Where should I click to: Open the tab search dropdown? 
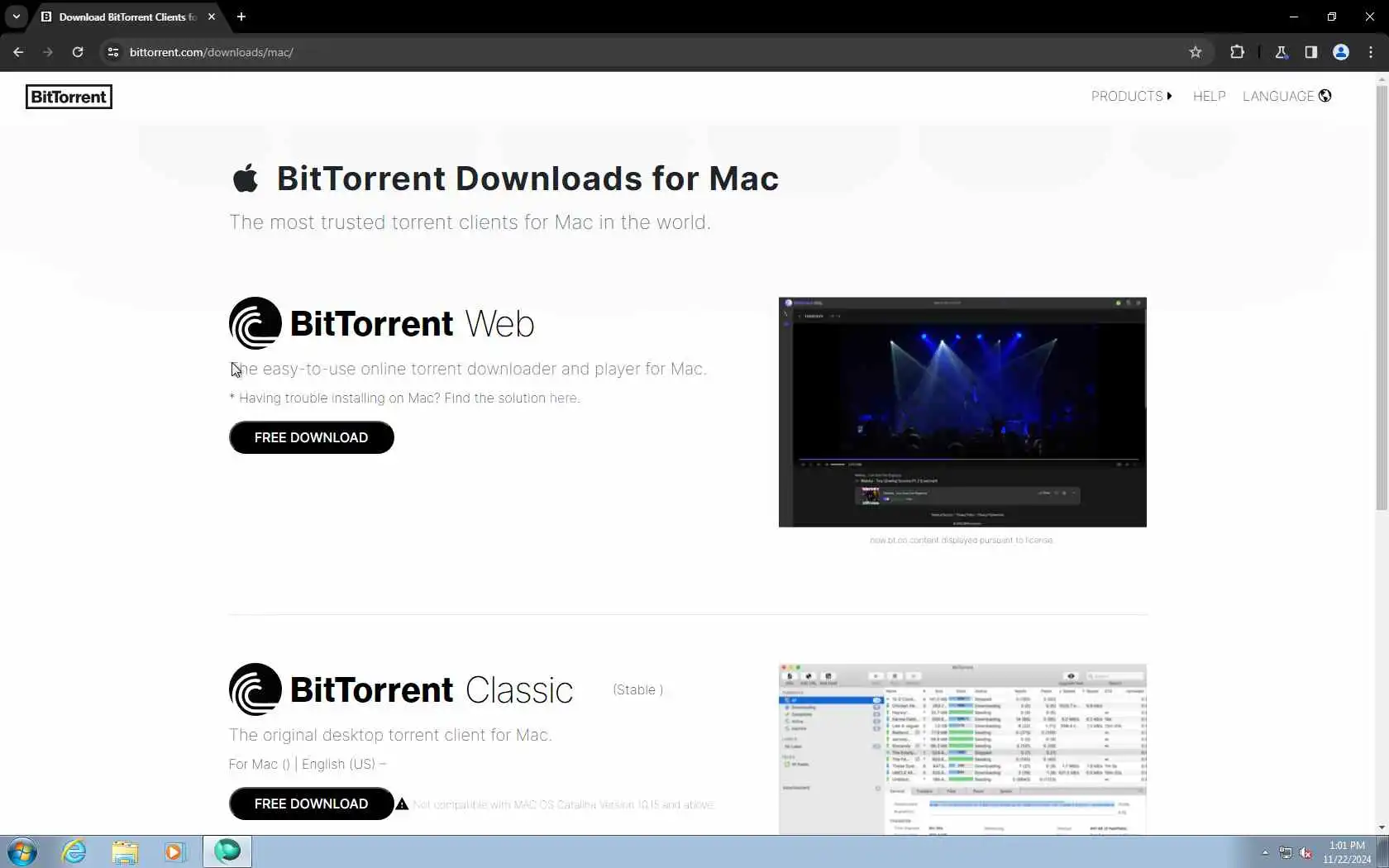pyautogui.click(x=16, y=17)
